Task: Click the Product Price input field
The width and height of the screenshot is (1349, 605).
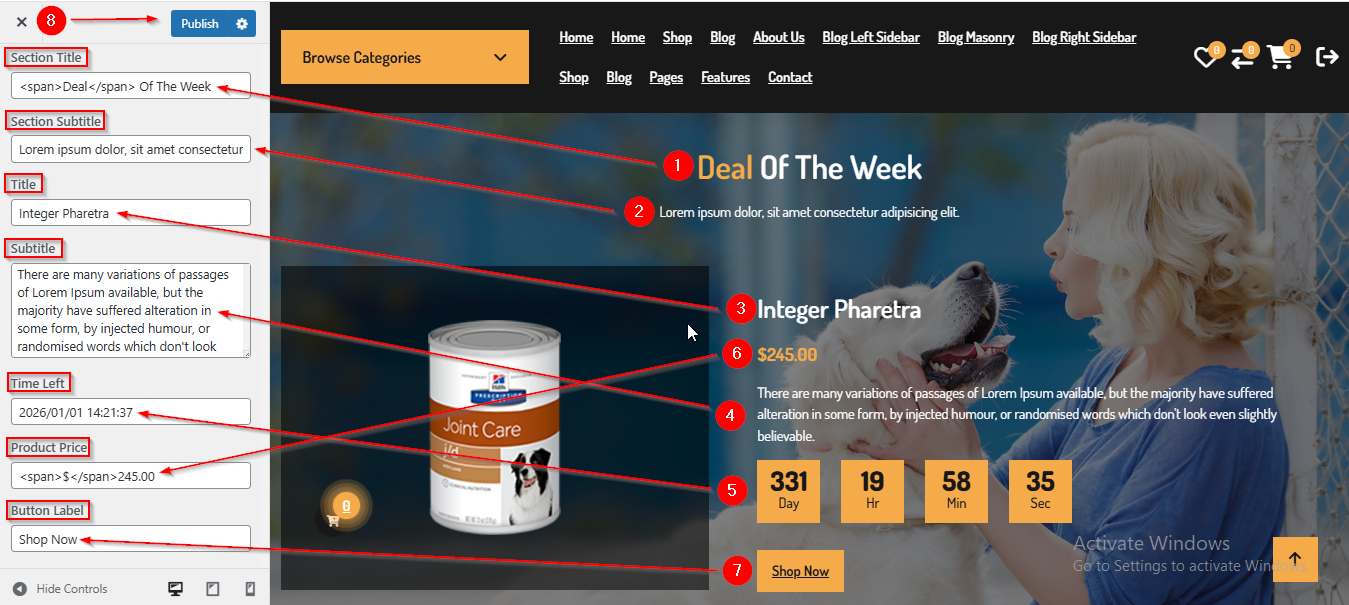Action: pos(131,475)
